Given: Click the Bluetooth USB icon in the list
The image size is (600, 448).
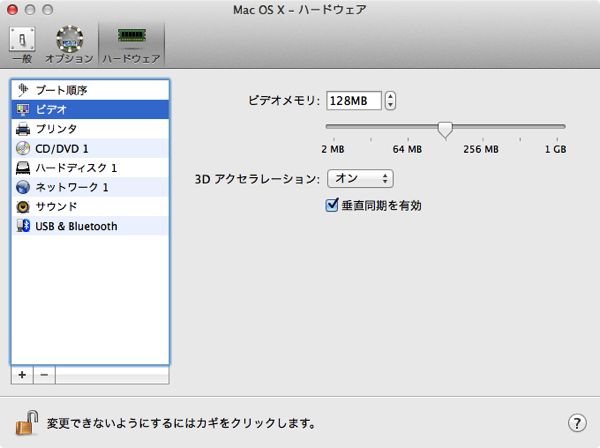Looking at the screenshot, I should (23, 226).
